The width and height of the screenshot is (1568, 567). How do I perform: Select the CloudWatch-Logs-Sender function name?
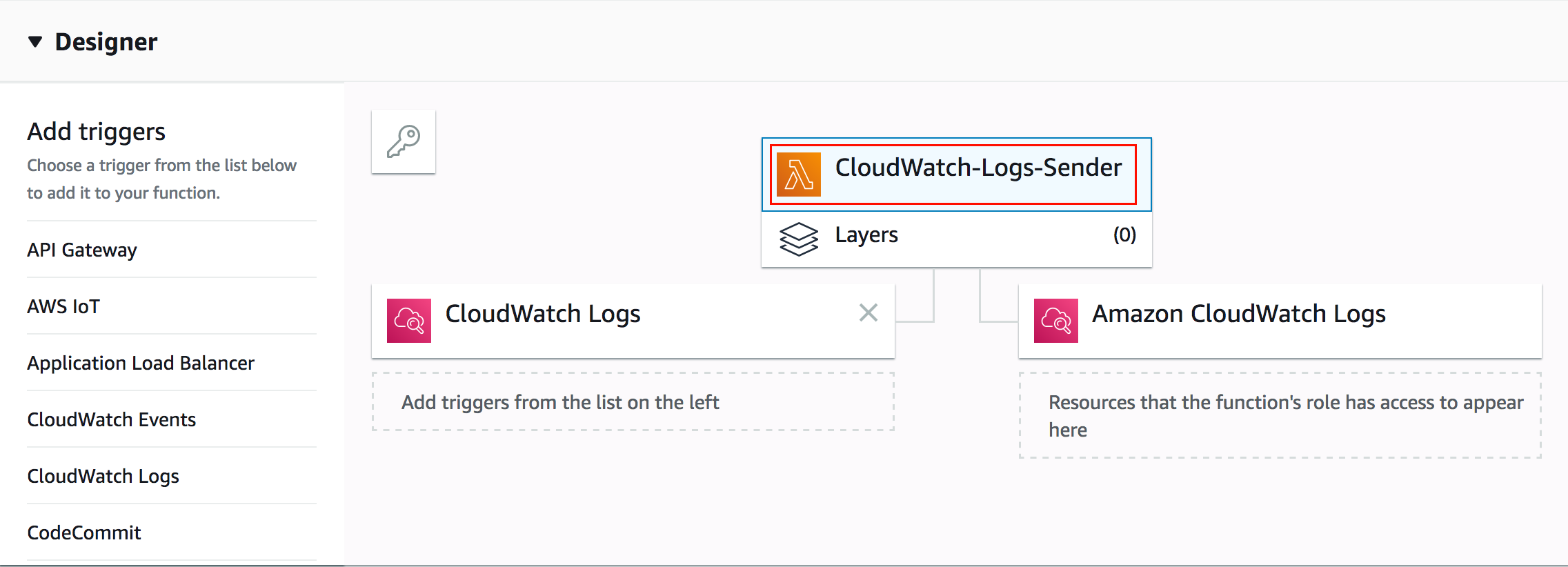[977, 168]
